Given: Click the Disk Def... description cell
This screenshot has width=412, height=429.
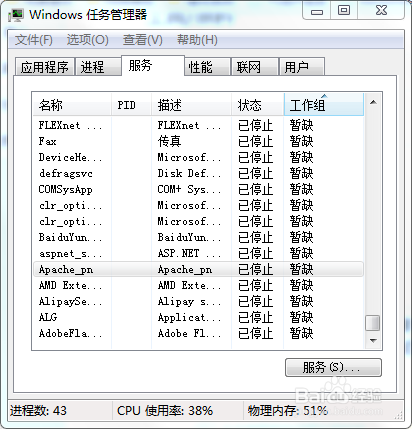Looking at the screenshot, I should pos(189,173).
